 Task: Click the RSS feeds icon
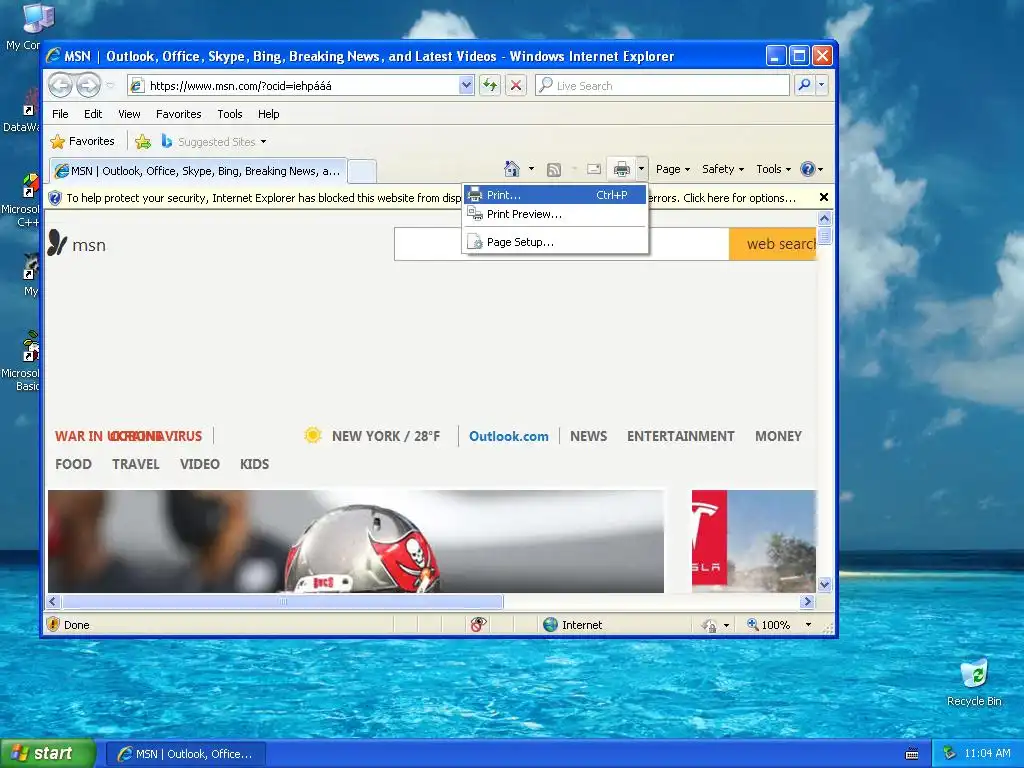click(554, 170)
